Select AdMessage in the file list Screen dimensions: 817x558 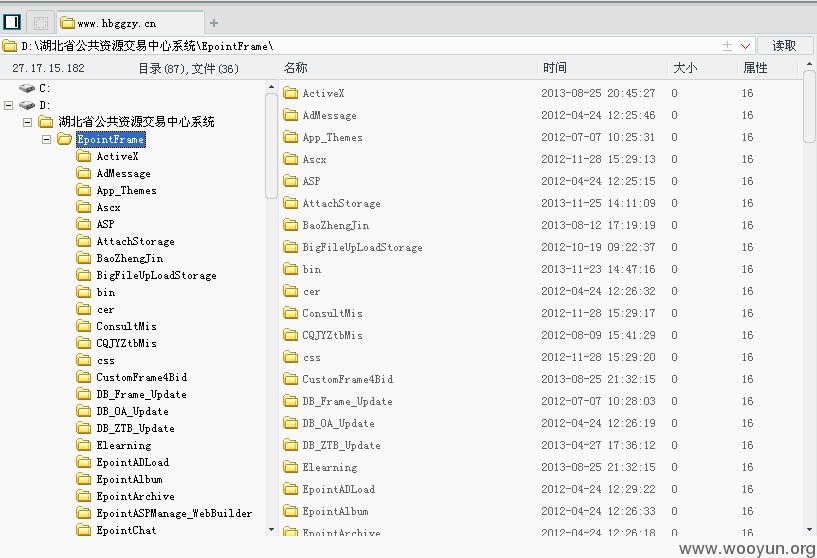(x=329, y=115)
